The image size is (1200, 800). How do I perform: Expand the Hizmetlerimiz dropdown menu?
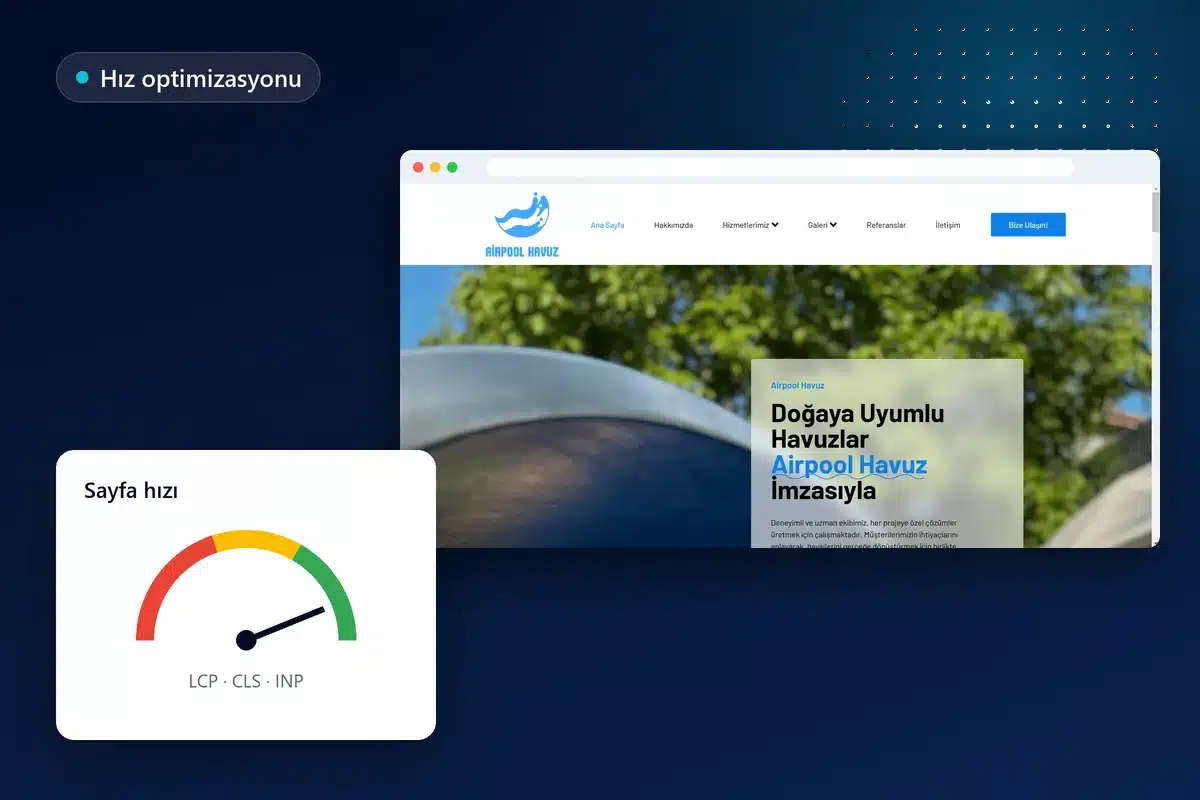click(x=750, y=225)
